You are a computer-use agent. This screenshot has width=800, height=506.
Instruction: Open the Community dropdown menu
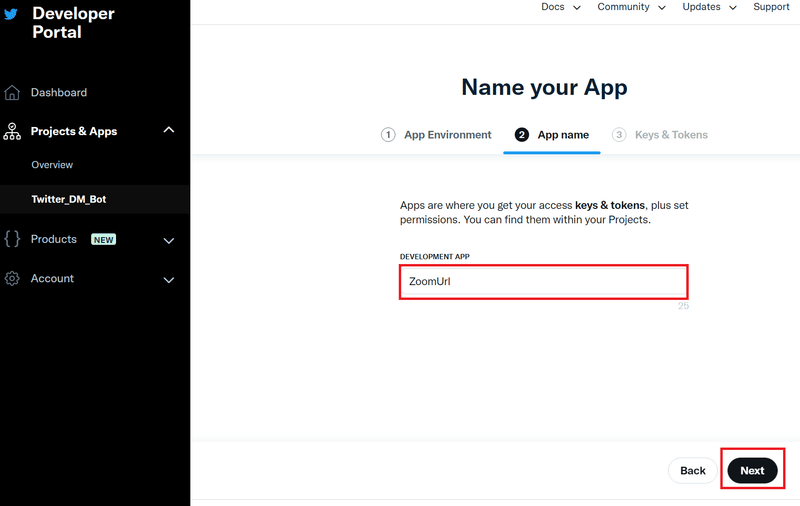point(632,7)
